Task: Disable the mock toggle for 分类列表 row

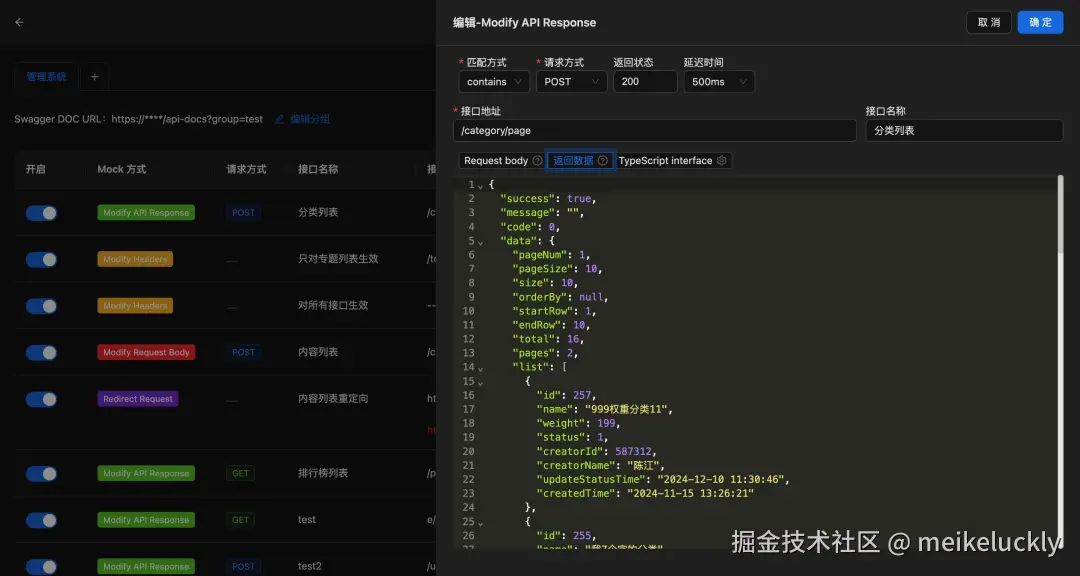Action: (41, 212)
